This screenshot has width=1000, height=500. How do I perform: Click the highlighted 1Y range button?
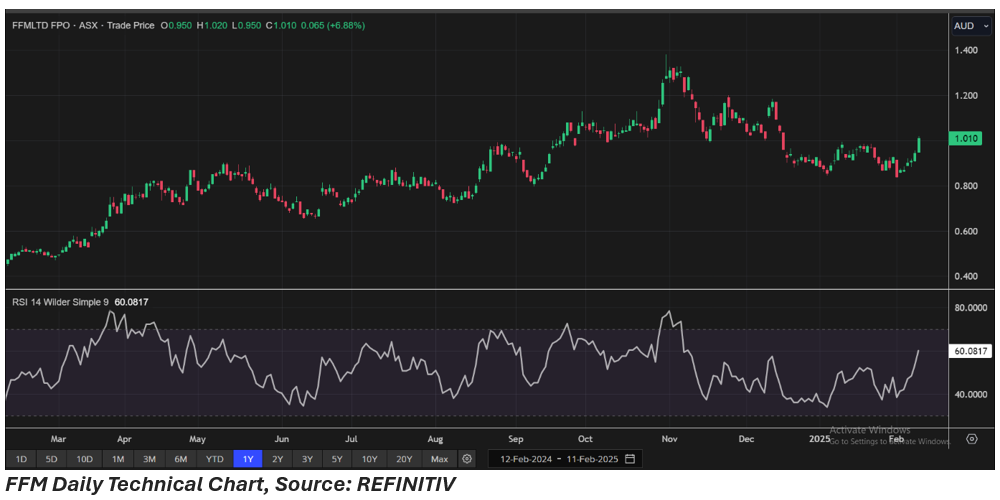247,459
